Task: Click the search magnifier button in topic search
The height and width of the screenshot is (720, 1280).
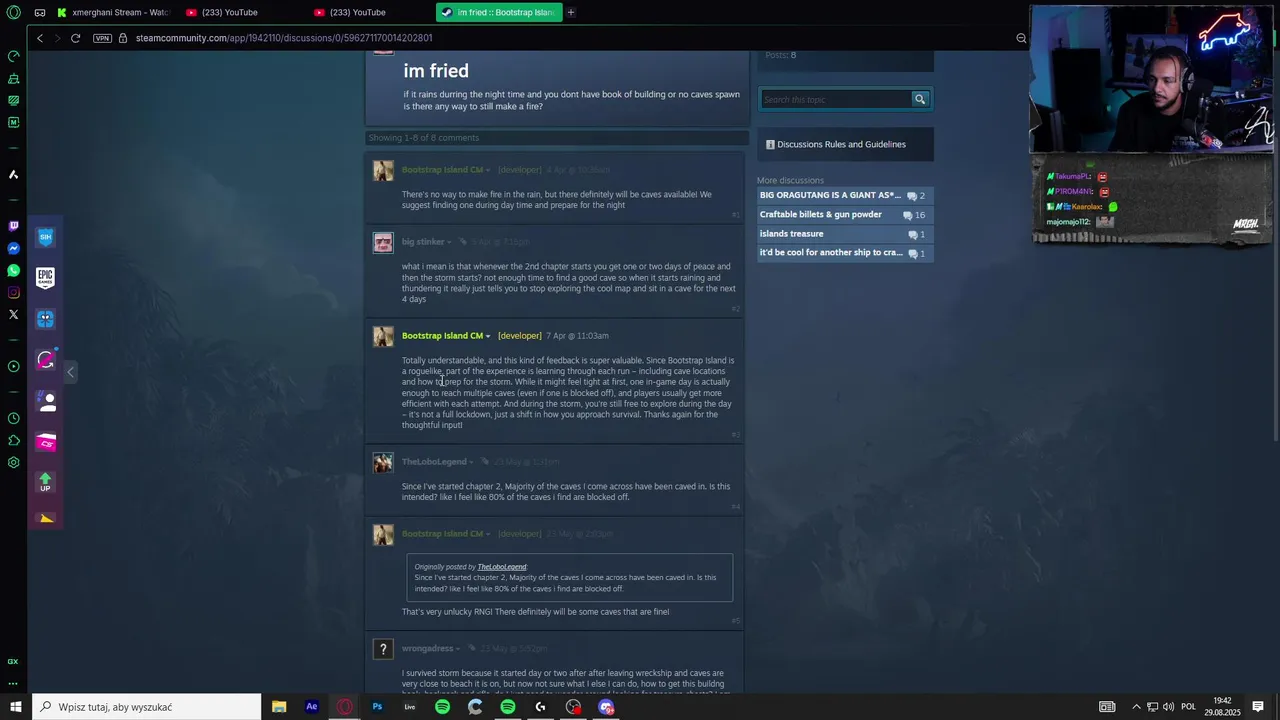Action: (x=920, y=99)
